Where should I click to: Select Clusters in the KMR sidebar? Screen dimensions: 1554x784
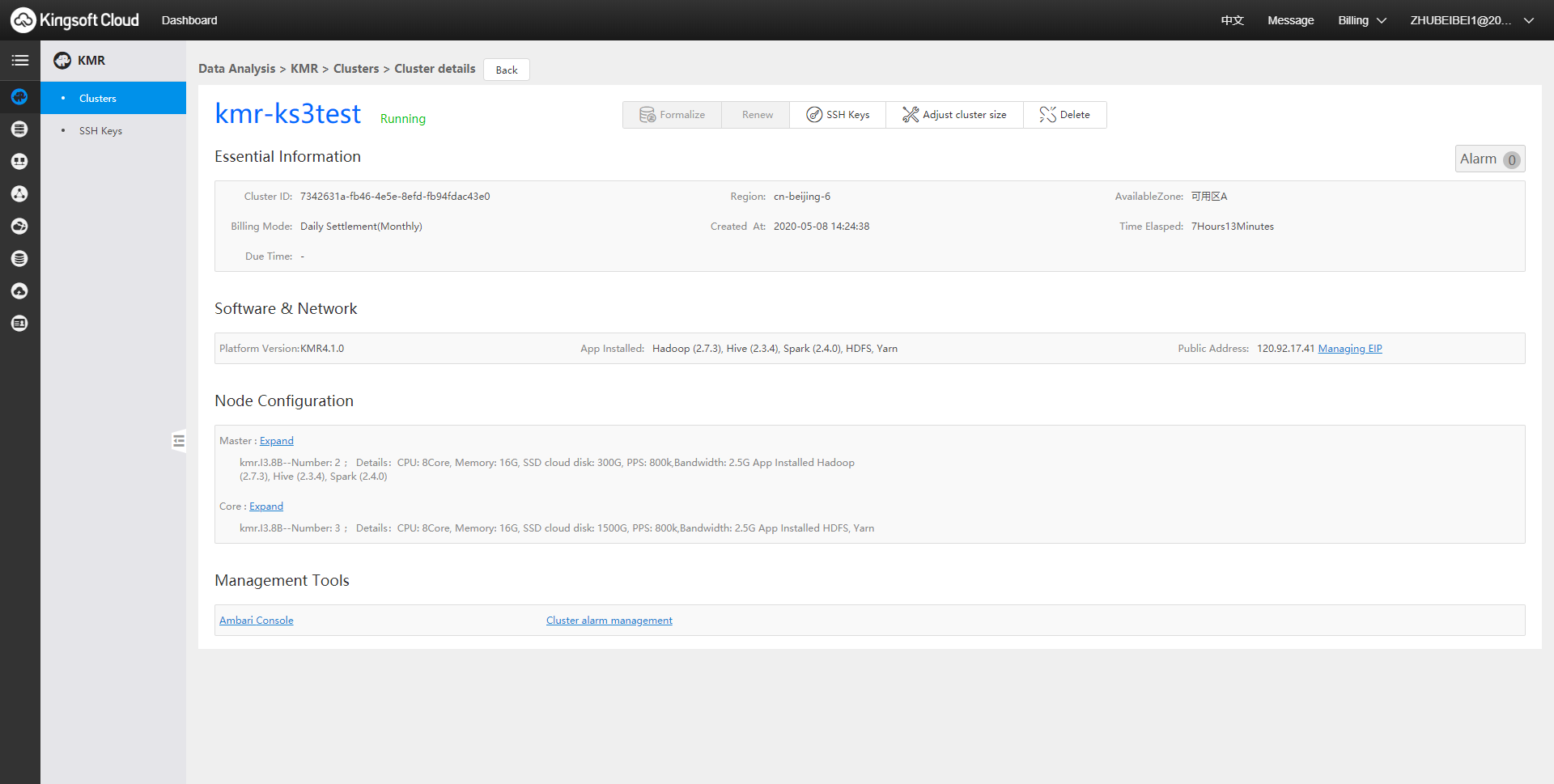(x=113, y=98)
